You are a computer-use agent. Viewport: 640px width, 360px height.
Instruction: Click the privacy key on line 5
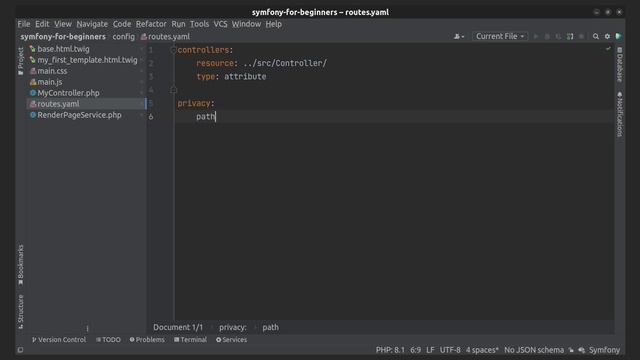[193, 103]
